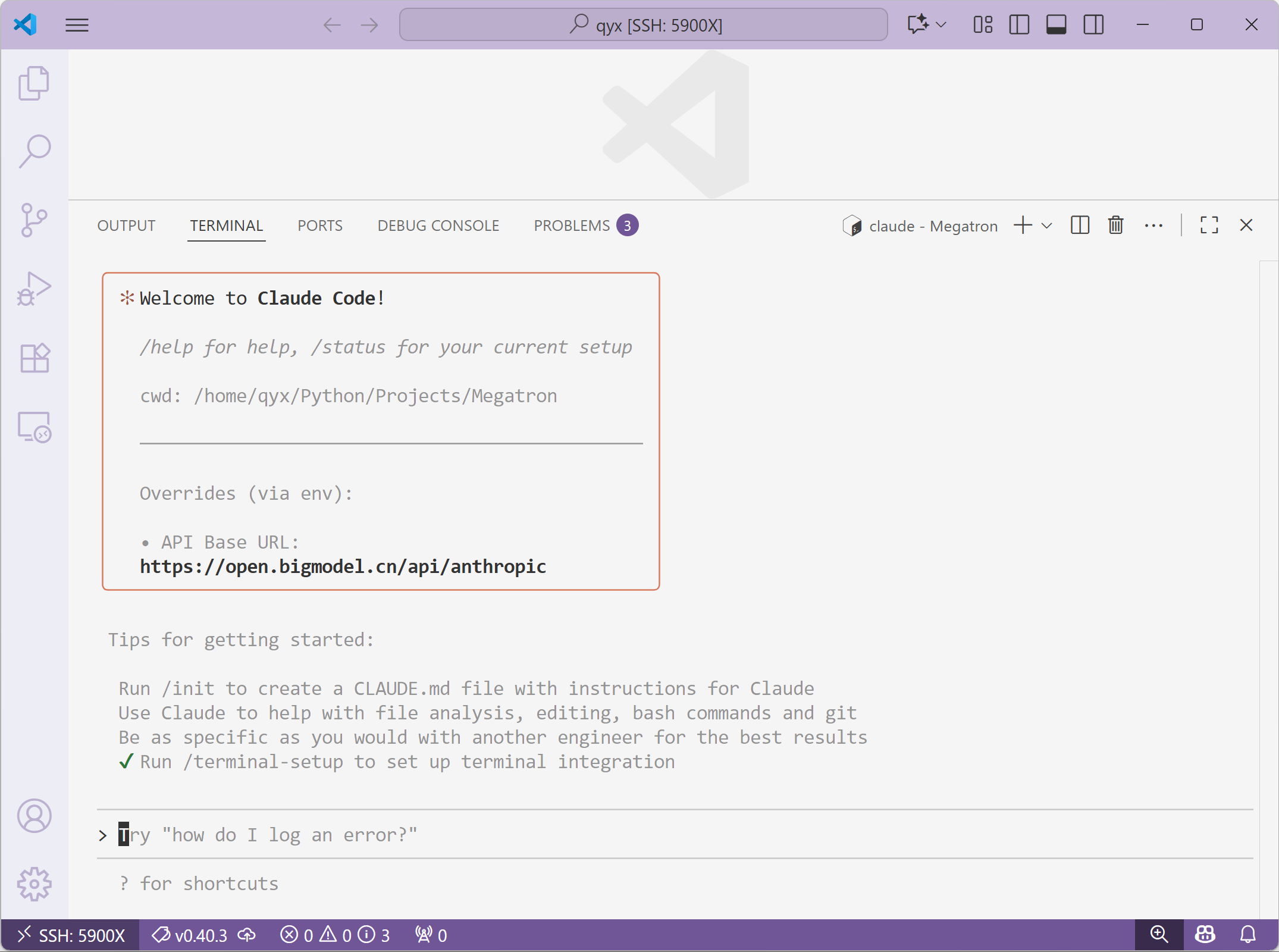The image size is (1279, 952).
Task: Click the 'Run /init to create a CLAUDE.md' tip
Action: (466, 688)
